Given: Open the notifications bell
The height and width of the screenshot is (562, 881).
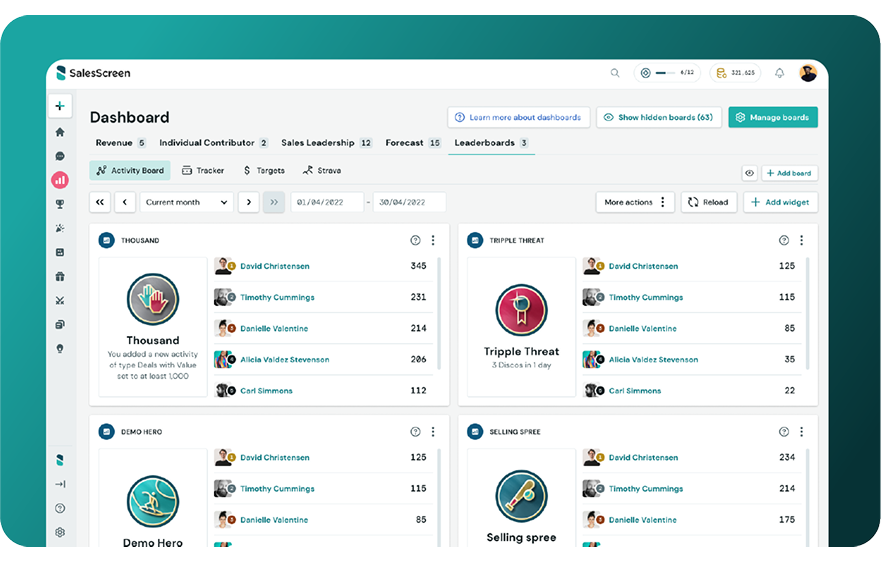Looking at the screenshot, I should click(779, 73).
